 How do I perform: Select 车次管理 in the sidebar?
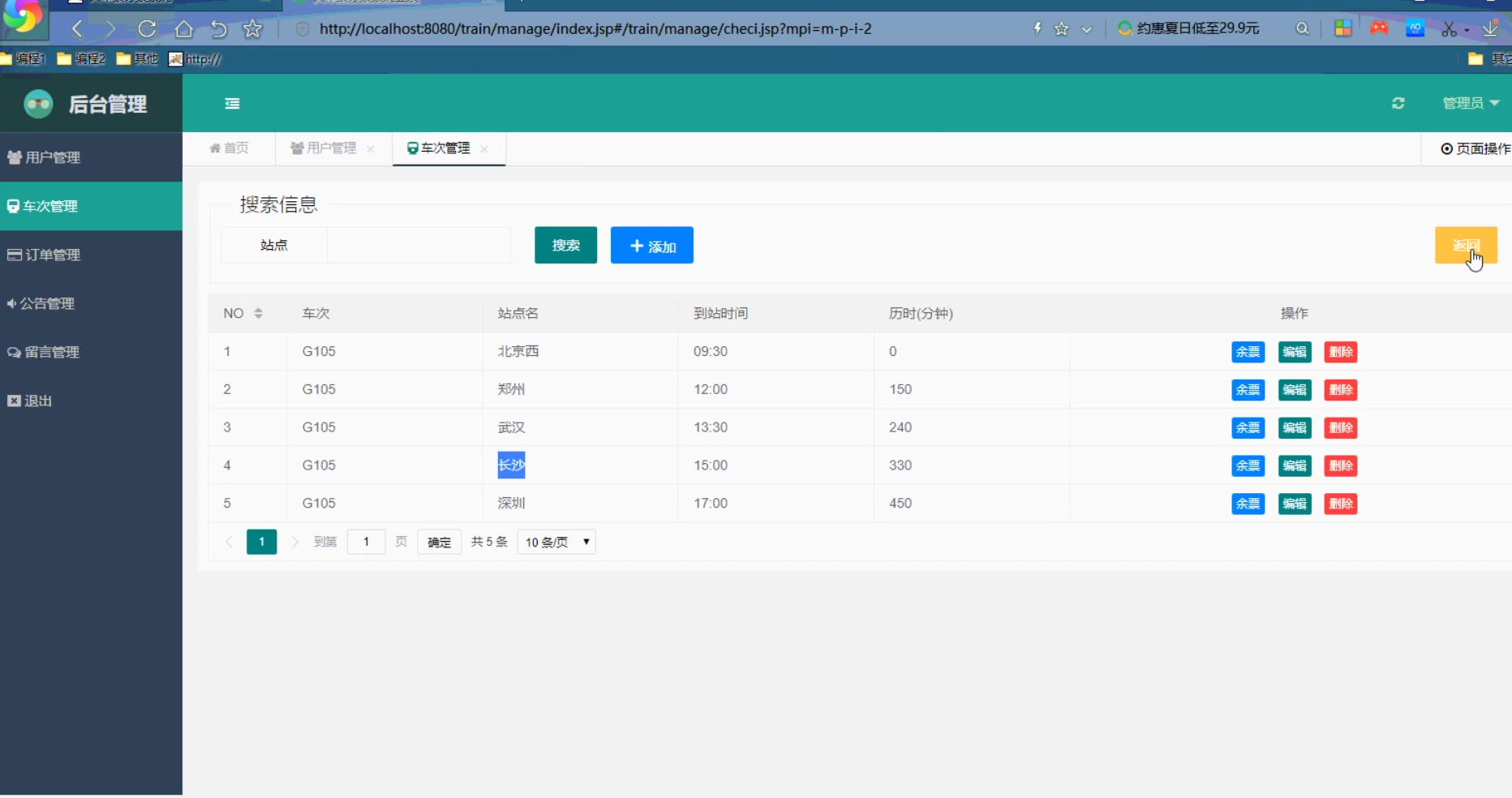pos(91,206)
